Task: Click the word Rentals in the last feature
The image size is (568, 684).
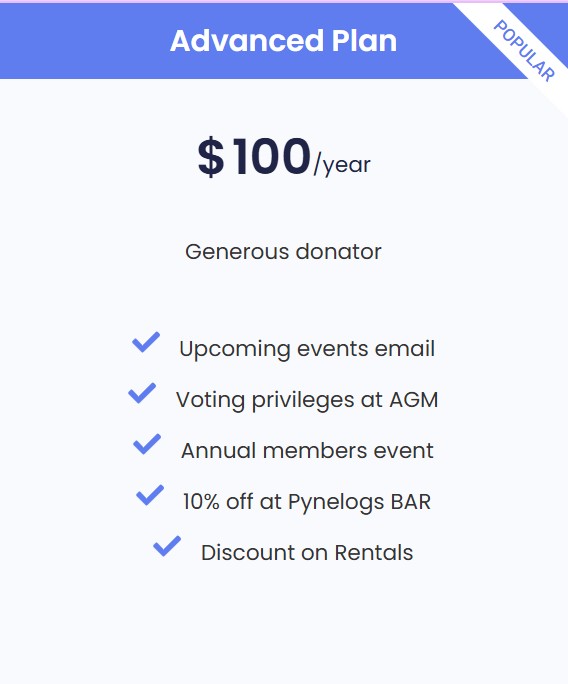Action: [374, 553]
